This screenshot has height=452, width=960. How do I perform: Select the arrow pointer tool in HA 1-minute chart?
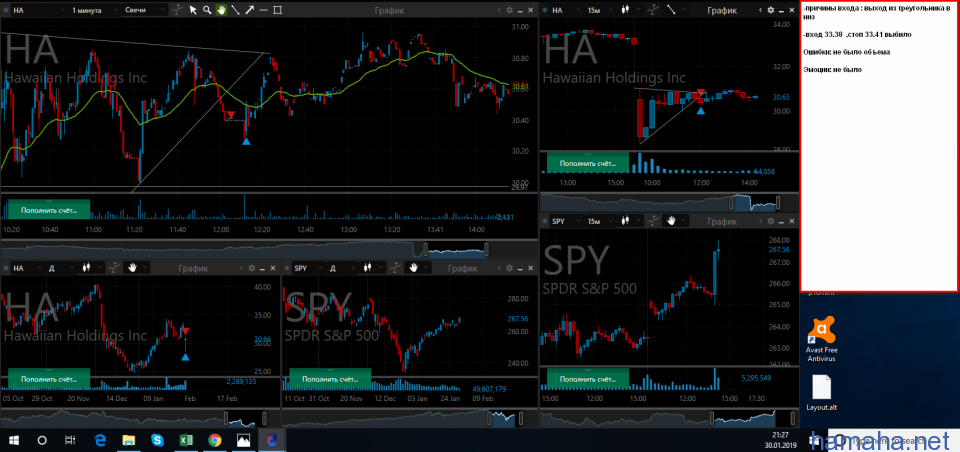pyautogui.click(x=193, y=10)
